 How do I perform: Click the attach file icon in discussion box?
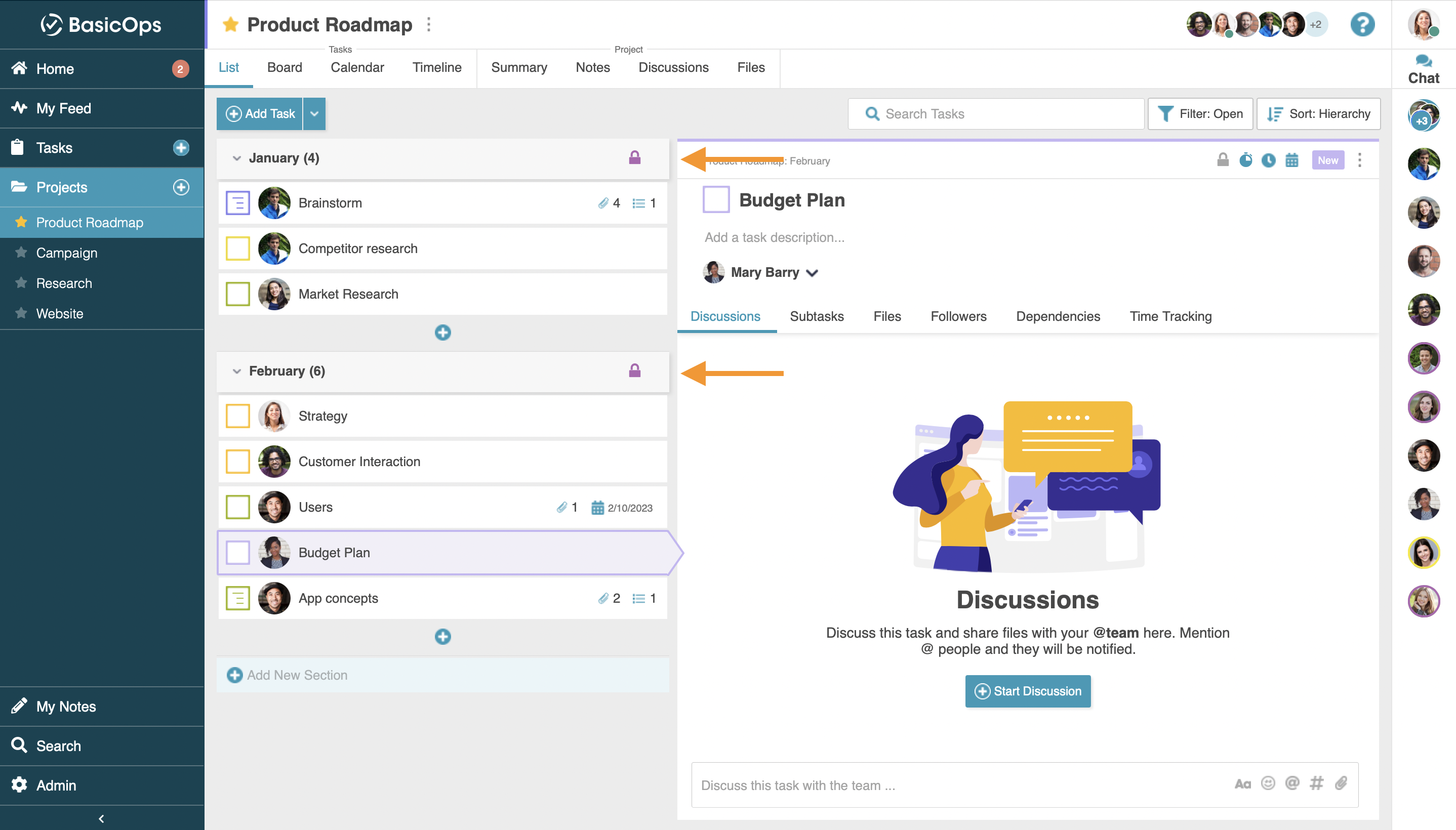tap(1340, 783)
